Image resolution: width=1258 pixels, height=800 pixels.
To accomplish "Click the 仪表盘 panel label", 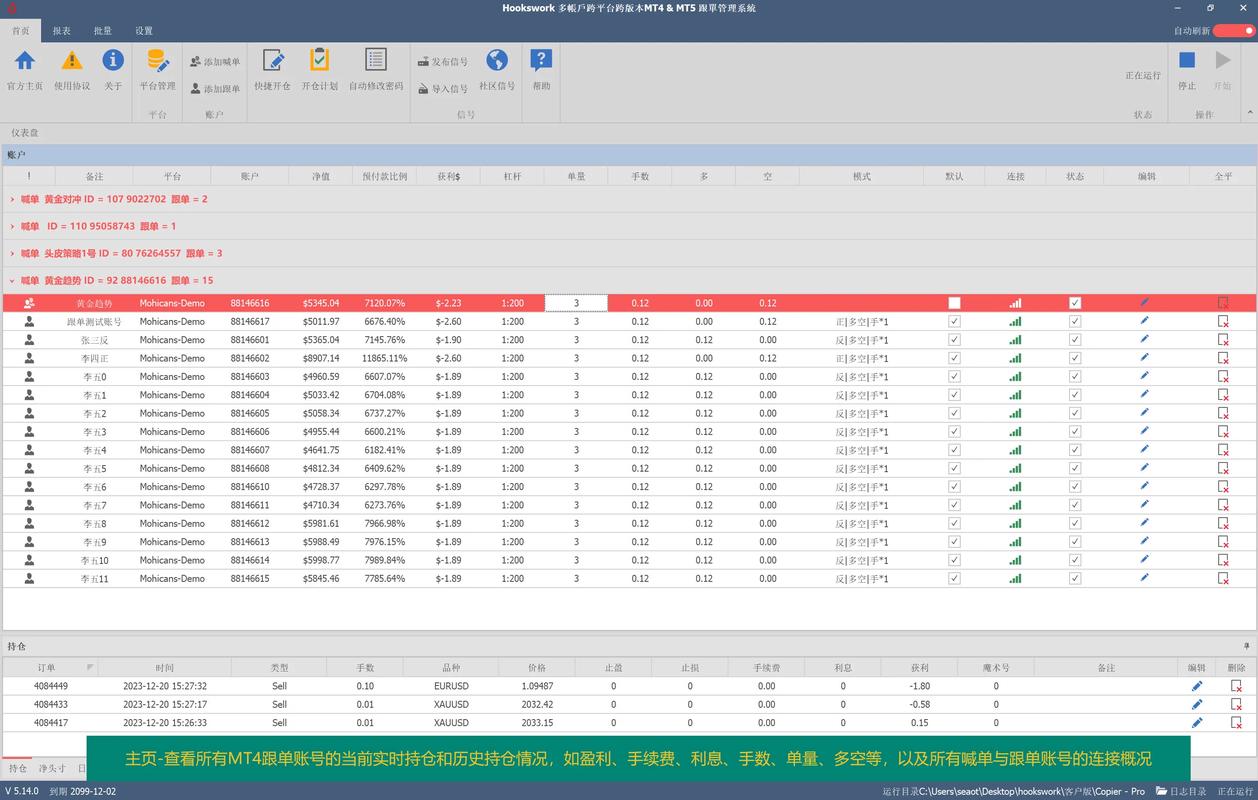I will pyautogui.click(x=25, y=132).
